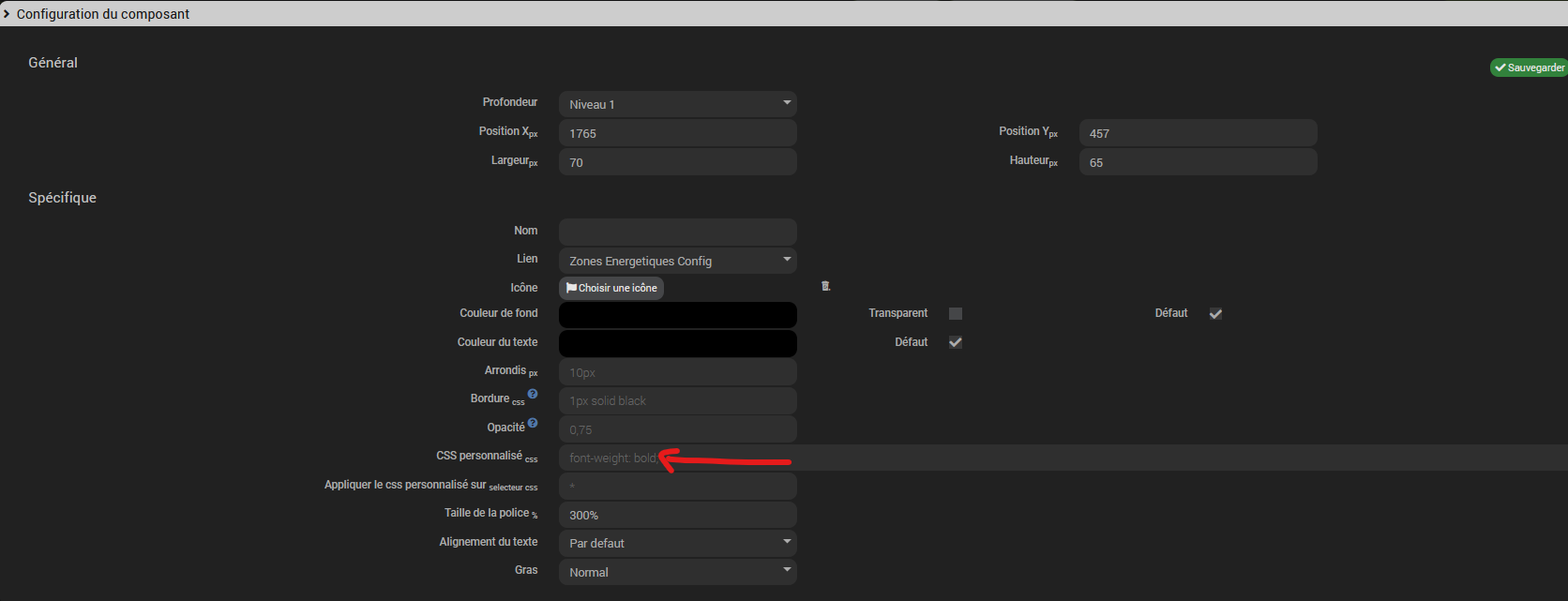
Task: Select the Hauteur field containing 65
Action: pyautogui.click(x=1198, y=162)
